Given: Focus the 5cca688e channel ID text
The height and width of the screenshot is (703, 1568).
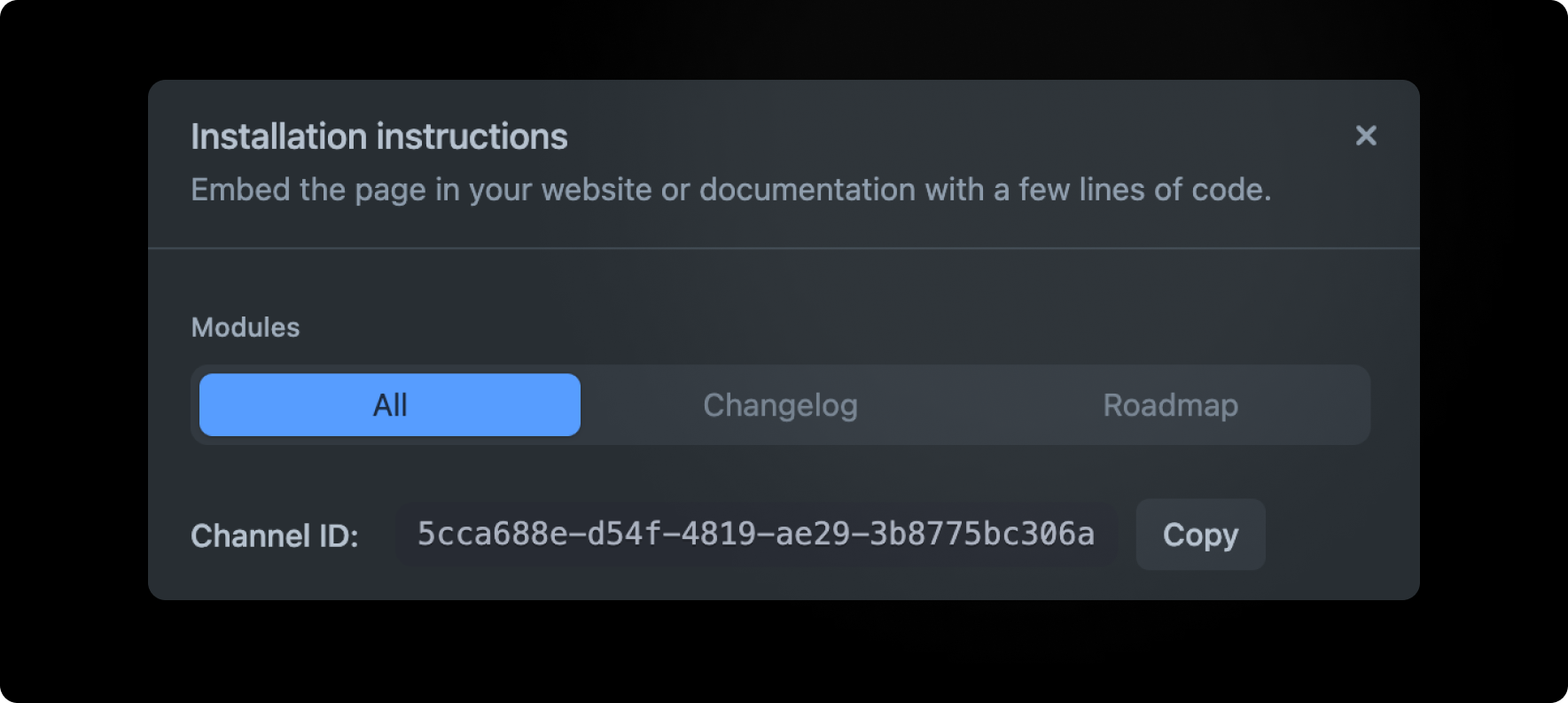Looking at the screenshot, I should pos(756,535).
